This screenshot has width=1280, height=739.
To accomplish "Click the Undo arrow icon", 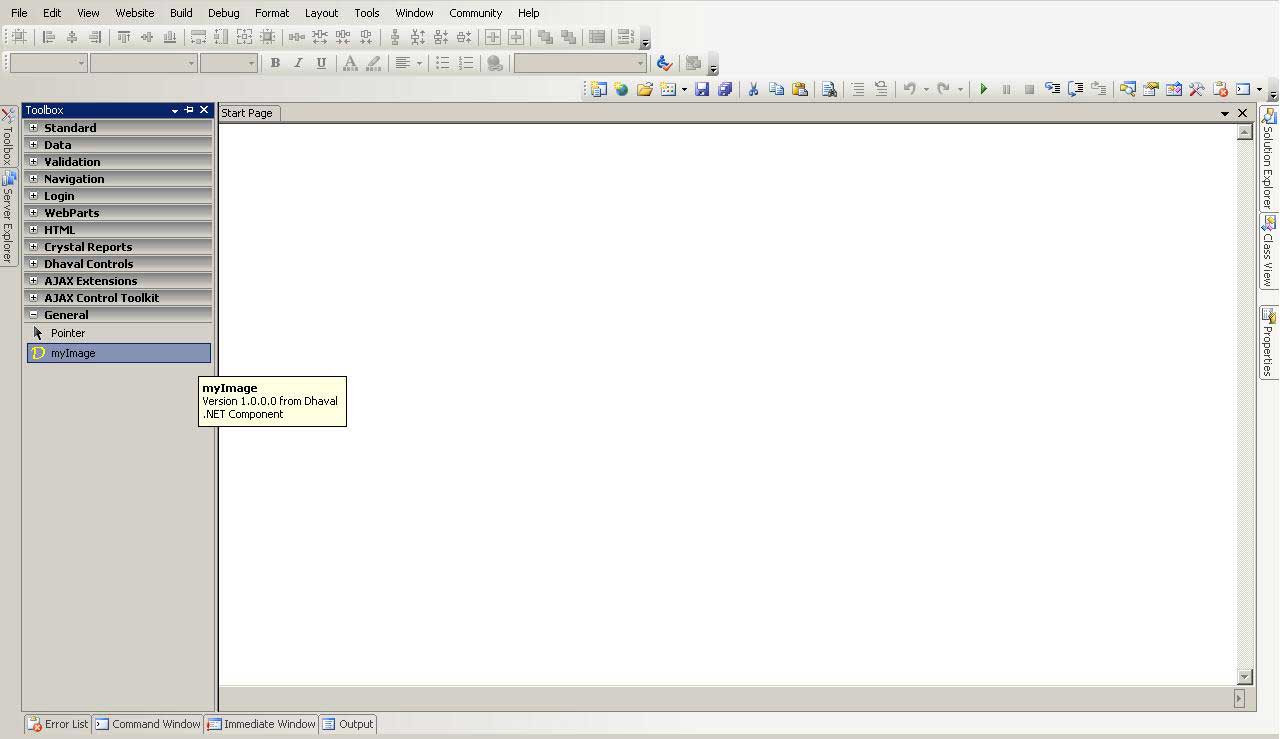I will click(x=909, y=89).
